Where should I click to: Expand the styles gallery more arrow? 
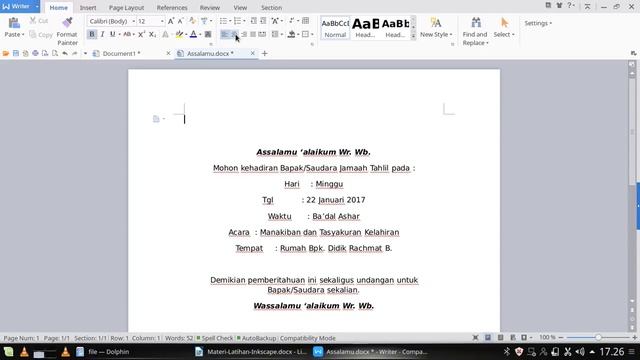(413, 36)
